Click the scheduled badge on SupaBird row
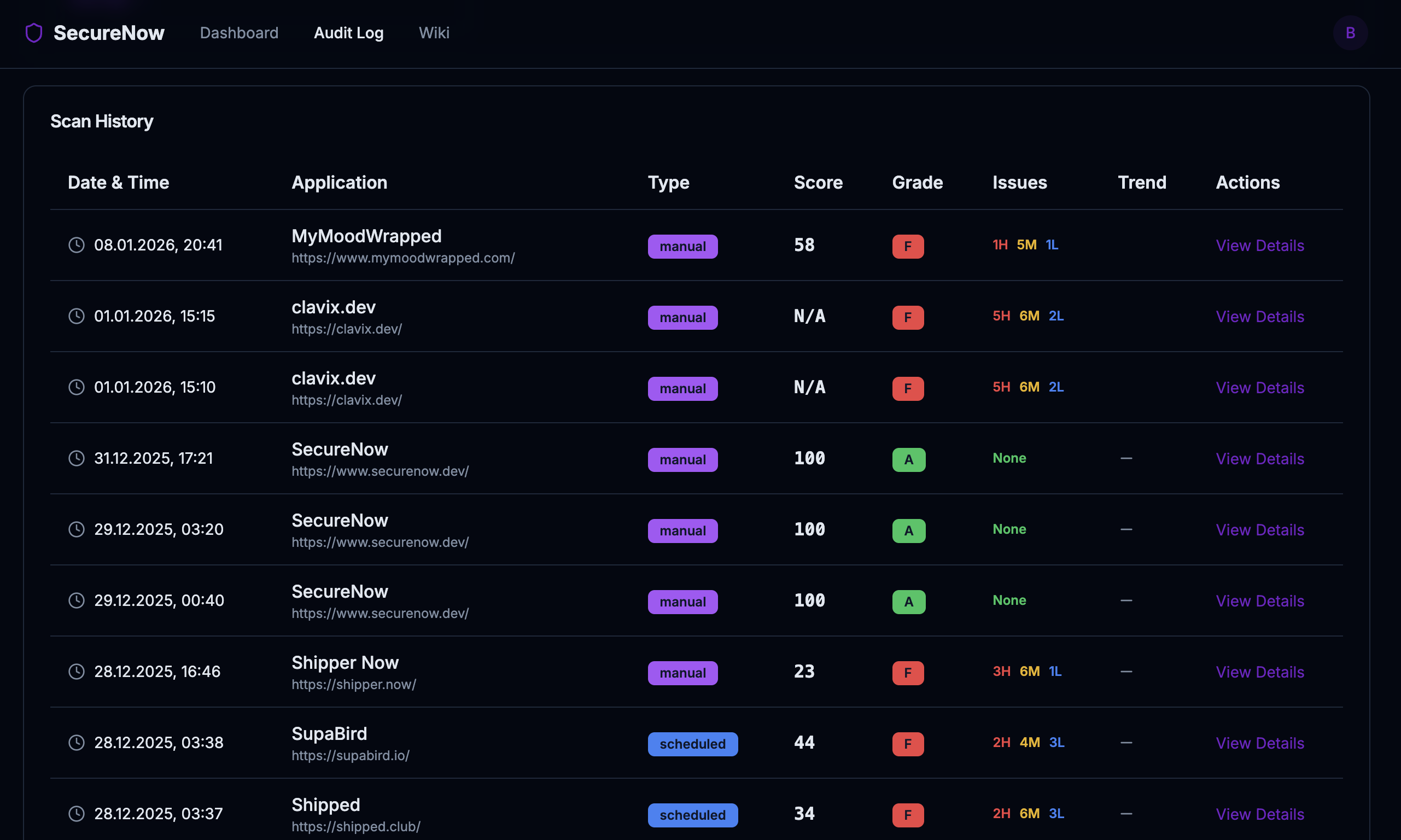 click(x=693, y=744)
